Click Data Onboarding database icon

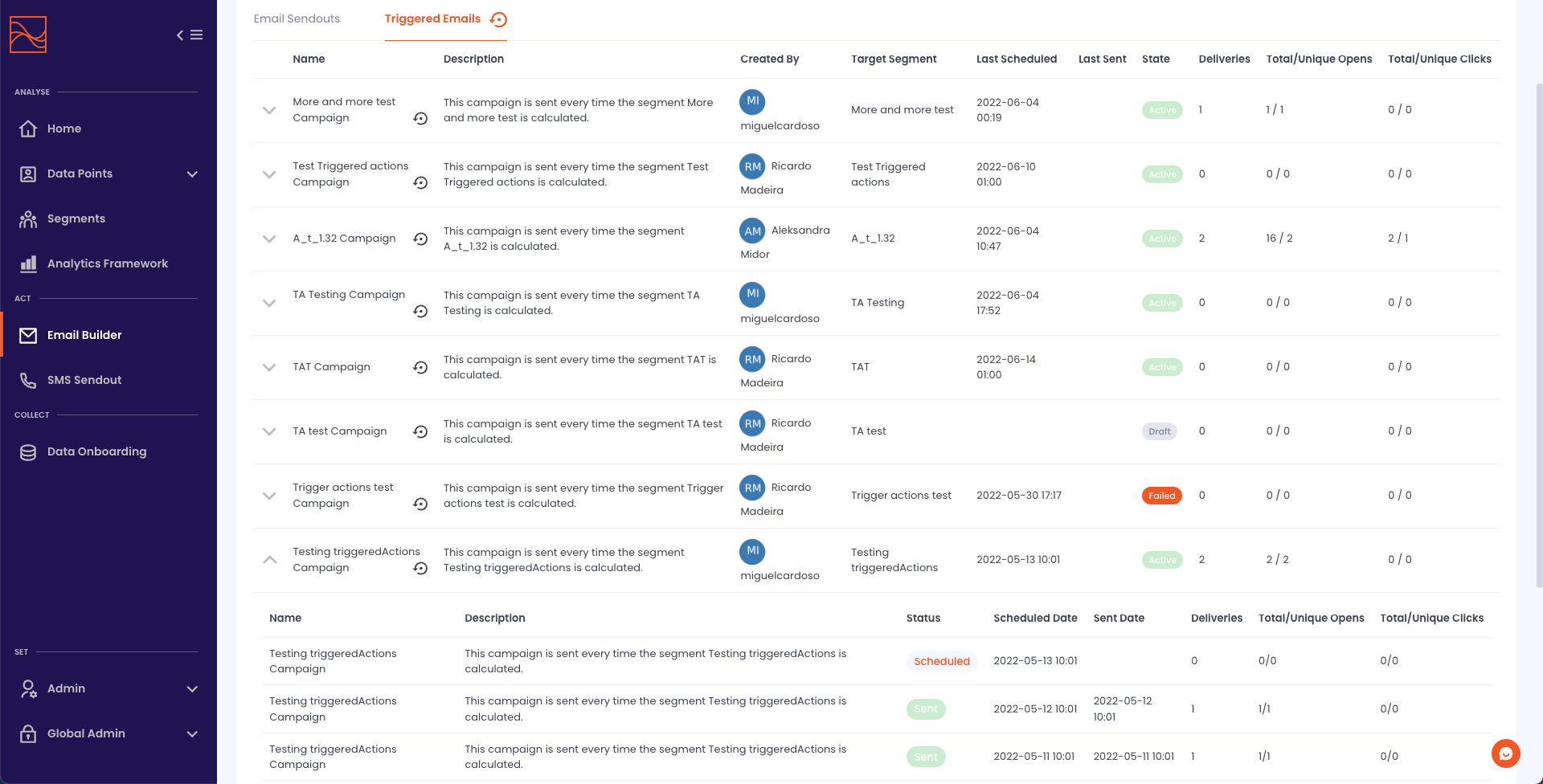pyautogui.click(x=28, y=451)
